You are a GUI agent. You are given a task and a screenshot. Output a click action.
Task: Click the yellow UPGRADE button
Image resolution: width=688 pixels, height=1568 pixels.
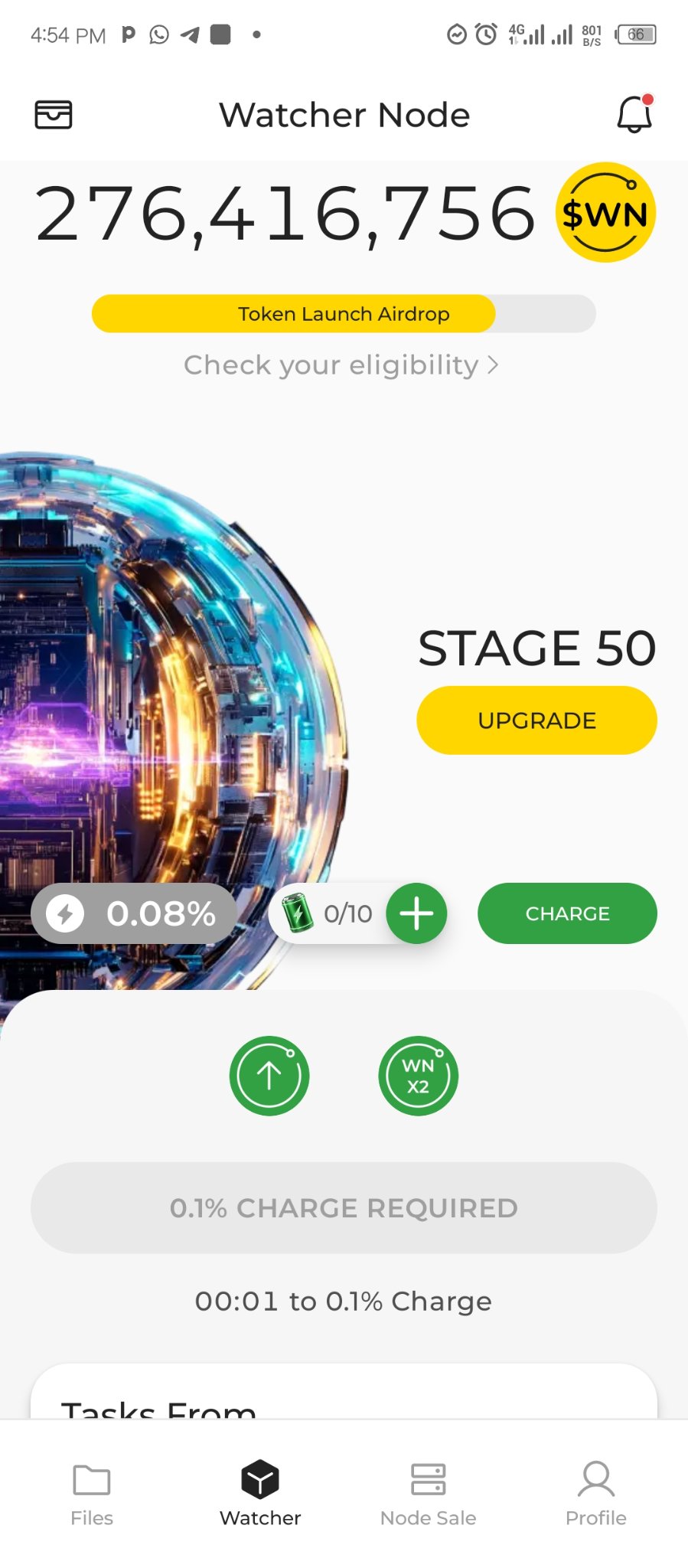pos(536,720)
